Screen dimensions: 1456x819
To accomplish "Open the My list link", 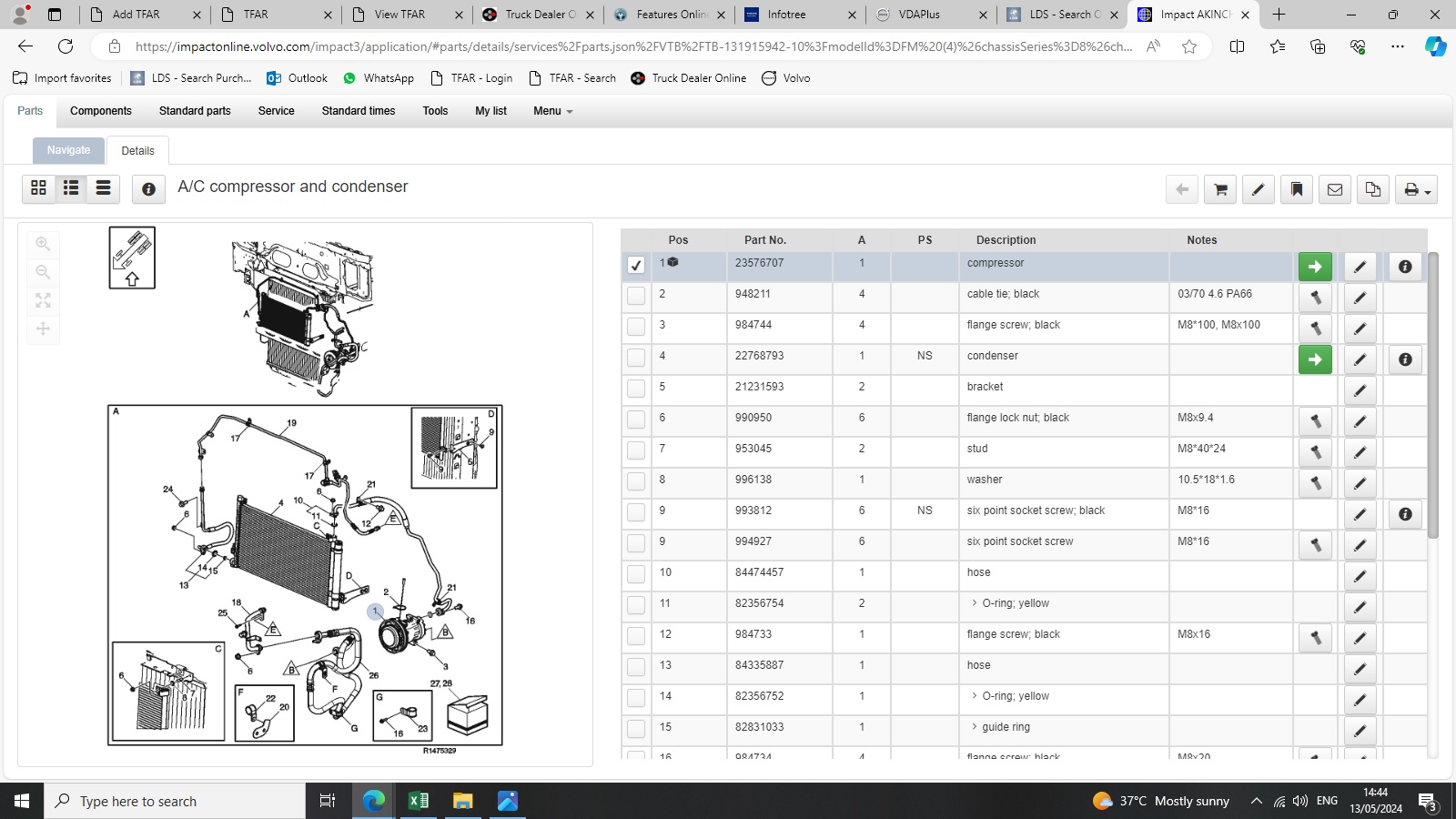I will click(x=490, y=111).
